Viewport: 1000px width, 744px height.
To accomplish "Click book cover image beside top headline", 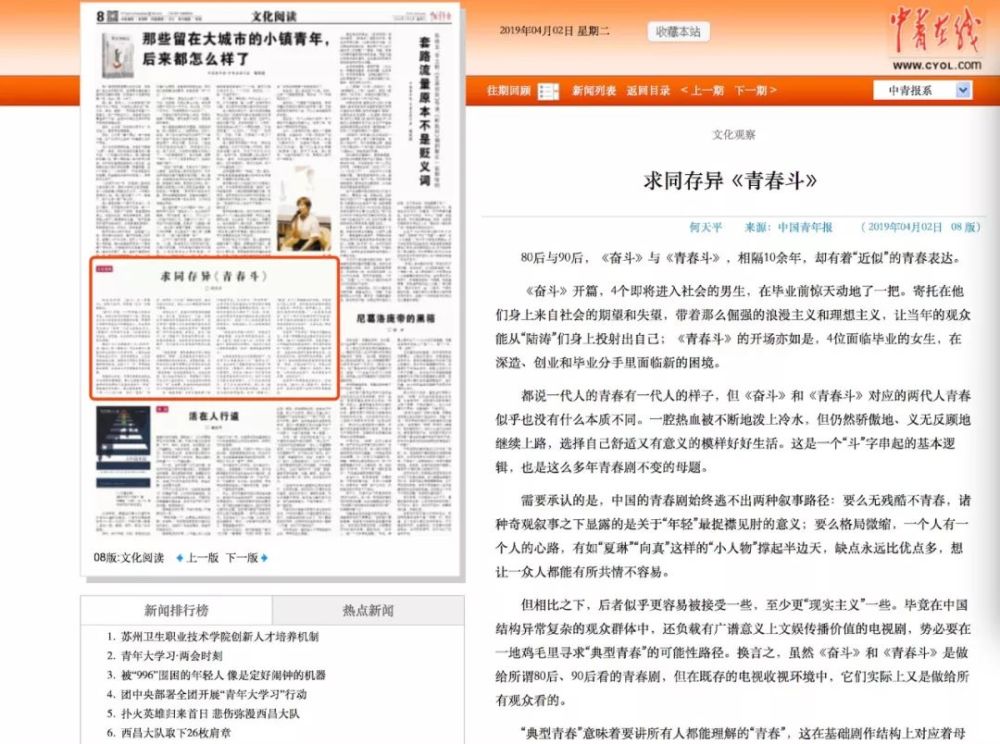I will pyautogui.click(x=118, y=56).
